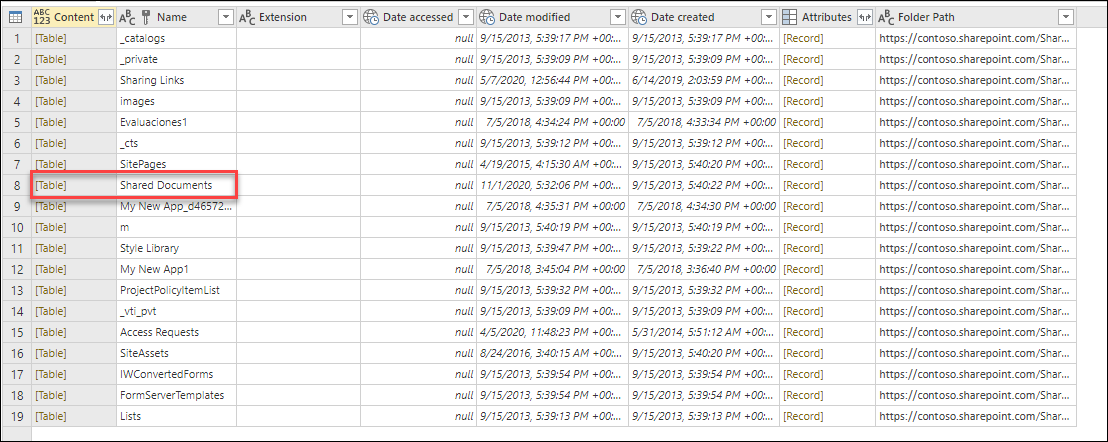1108x442 pixels.
Task: Select the Date modified column header
Action: tap(552, 17)
